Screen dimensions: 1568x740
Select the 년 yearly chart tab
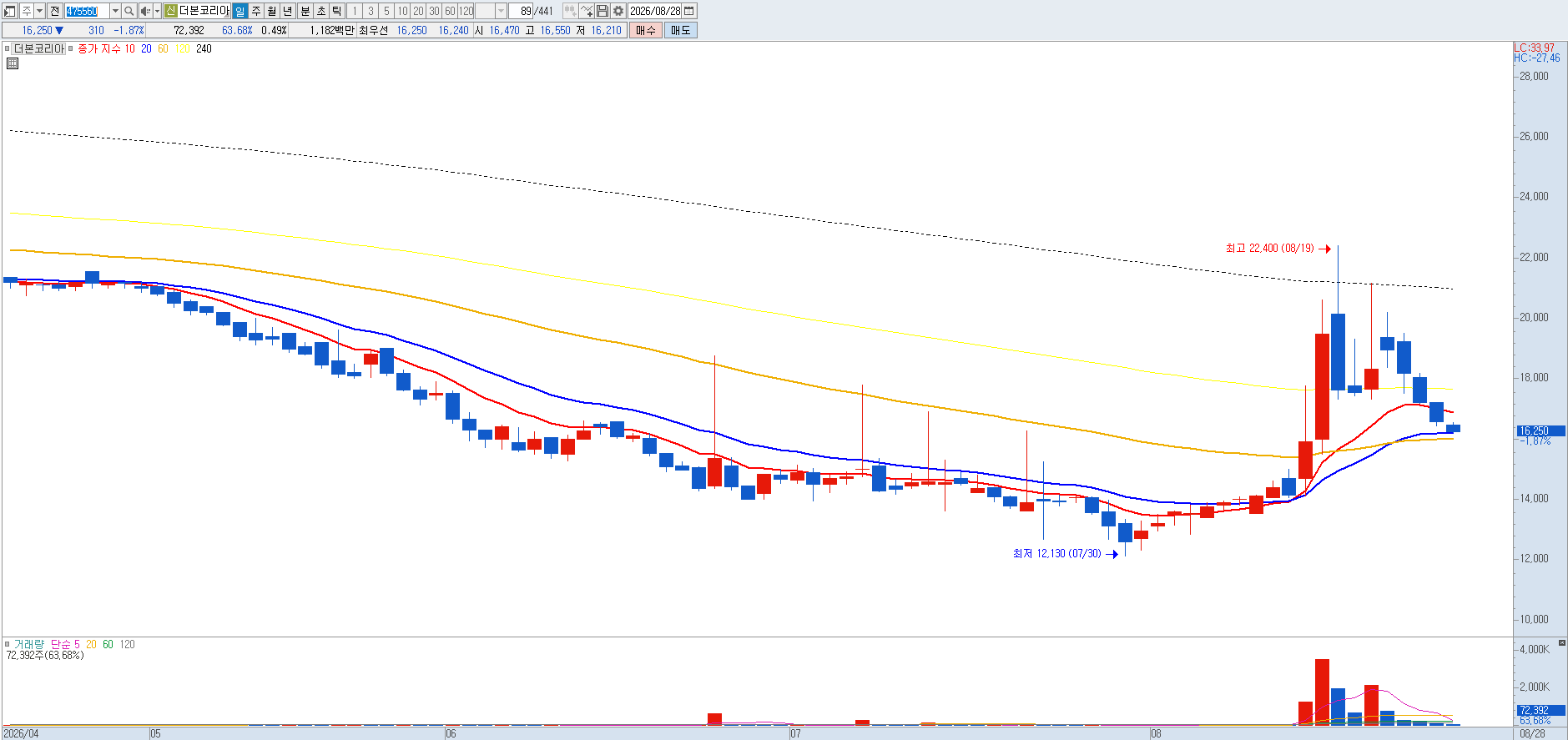point(288,11)
